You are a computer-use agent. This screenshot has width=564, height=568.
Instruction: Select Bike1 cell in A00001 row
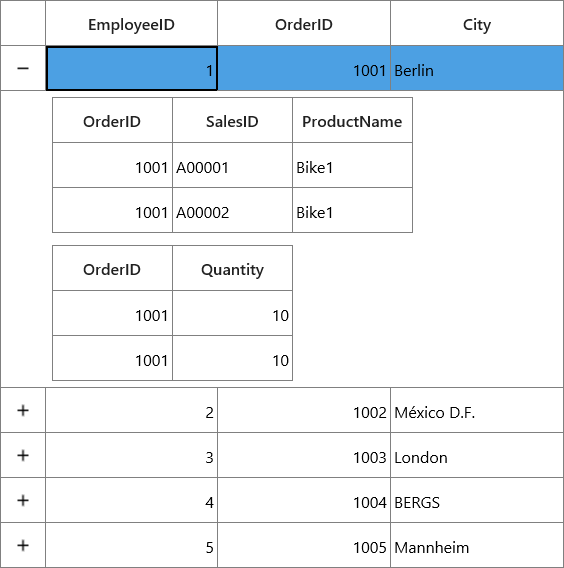coord(352,165)
